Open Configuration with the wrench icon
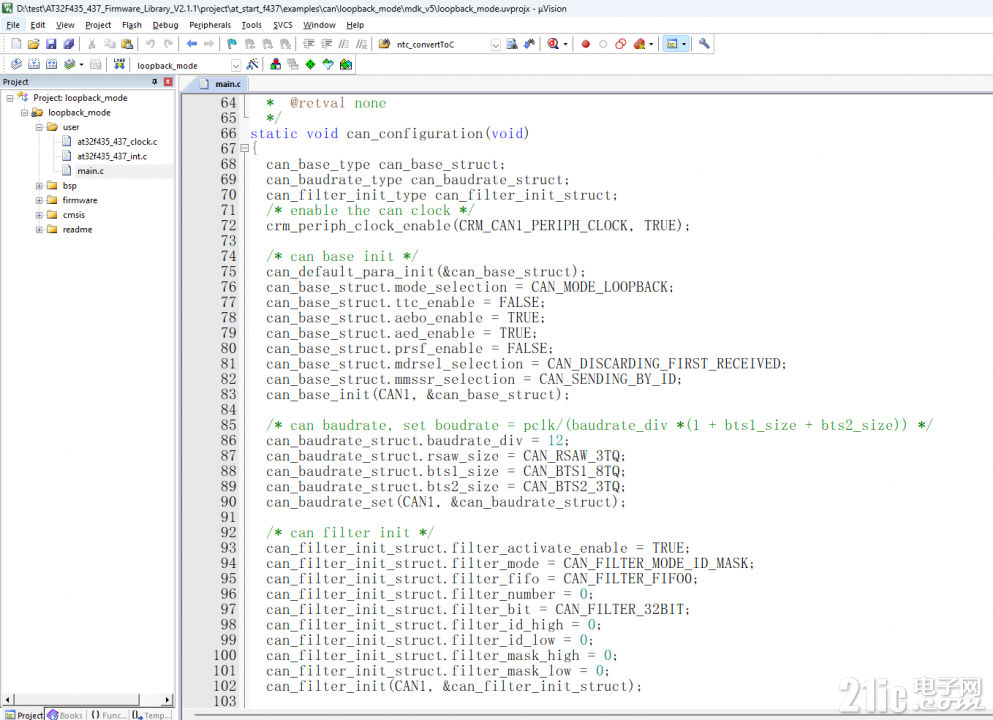Screen dimensions: 993x720 pyautogui.click(x=704, y=44)
